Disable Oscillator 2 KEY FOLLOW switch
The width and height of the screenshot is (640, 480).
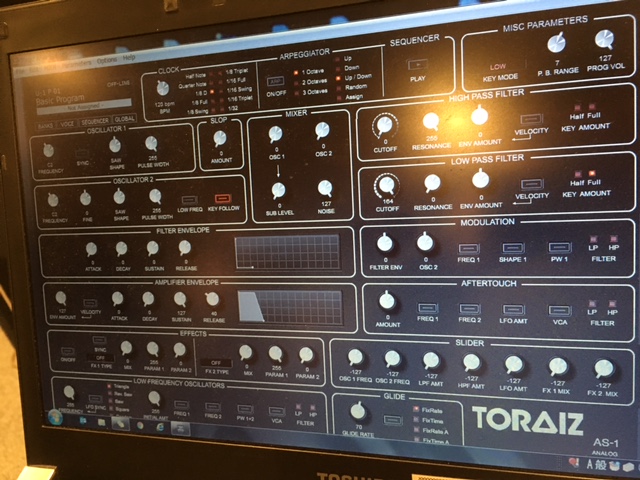[223, 199]
